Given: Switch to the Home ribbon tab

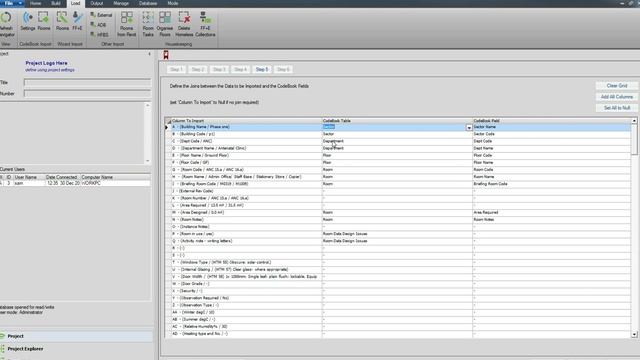Looking at the screenshot, I should (36, 3).
